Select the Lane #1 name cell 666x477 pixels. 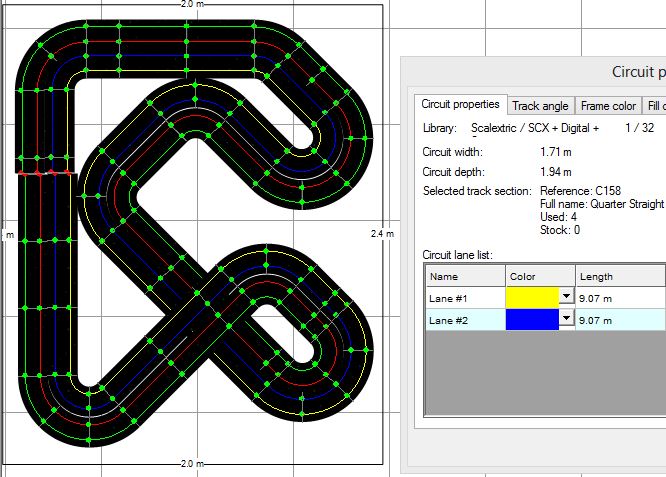tap(464, 298)
